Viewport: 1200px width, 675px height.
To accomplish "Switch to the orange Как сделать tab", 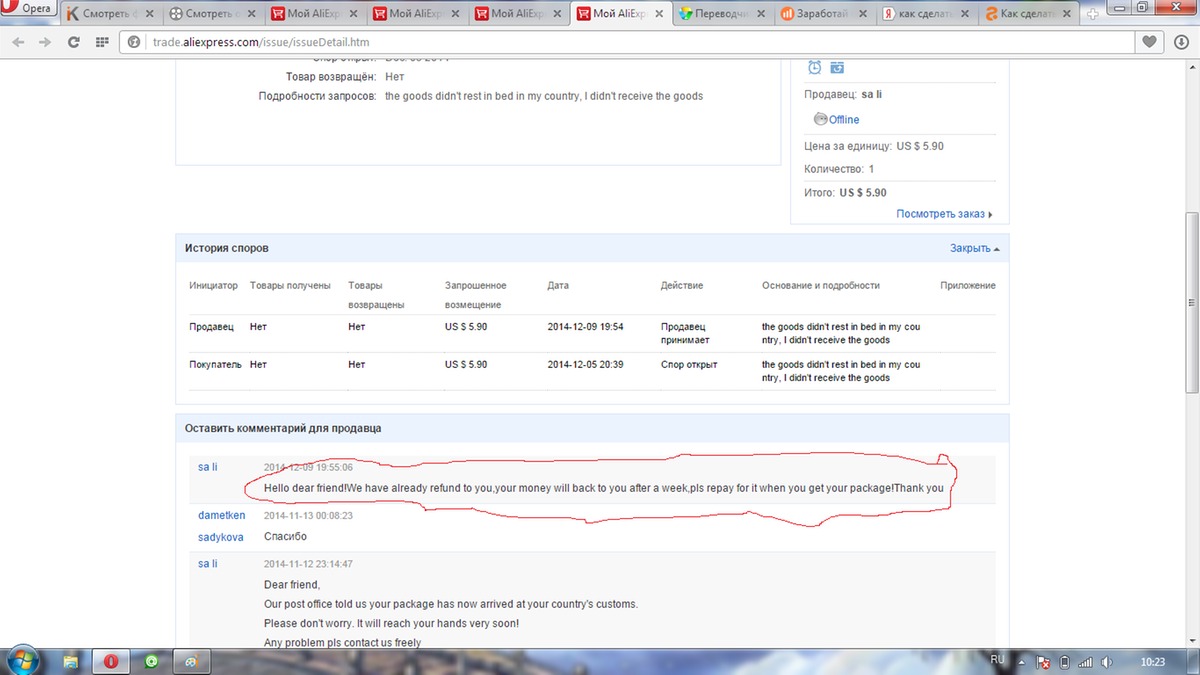I will 1027,14.
